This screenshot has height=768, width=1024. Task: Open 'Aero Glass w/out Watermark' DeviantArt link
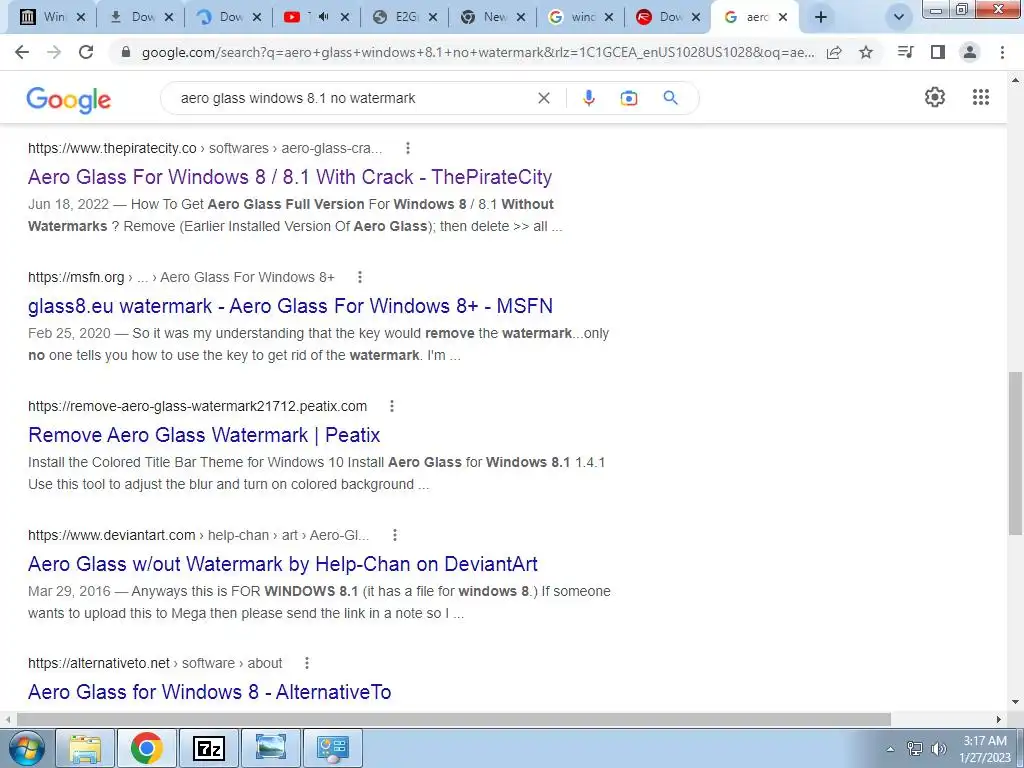click(283, 564)
